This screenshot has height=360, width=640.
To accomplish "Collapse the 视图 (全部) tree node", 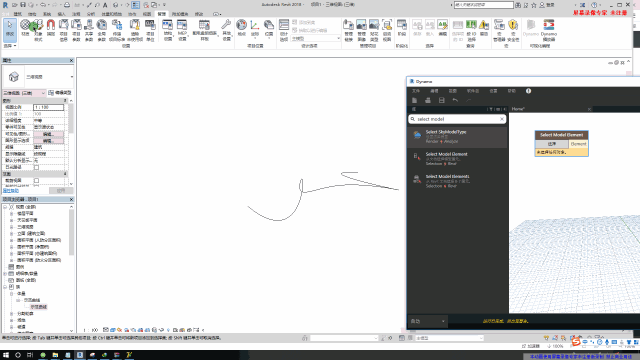I will coord(5,207).
